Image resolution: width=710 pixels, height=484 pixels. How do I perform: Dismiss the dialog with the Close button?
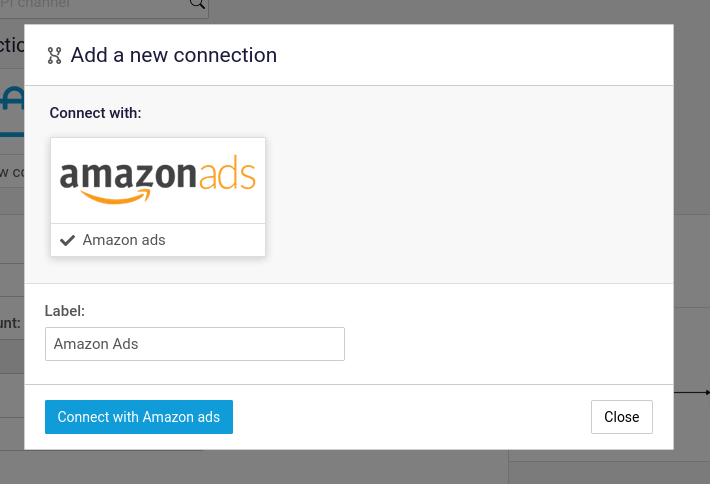622,417
